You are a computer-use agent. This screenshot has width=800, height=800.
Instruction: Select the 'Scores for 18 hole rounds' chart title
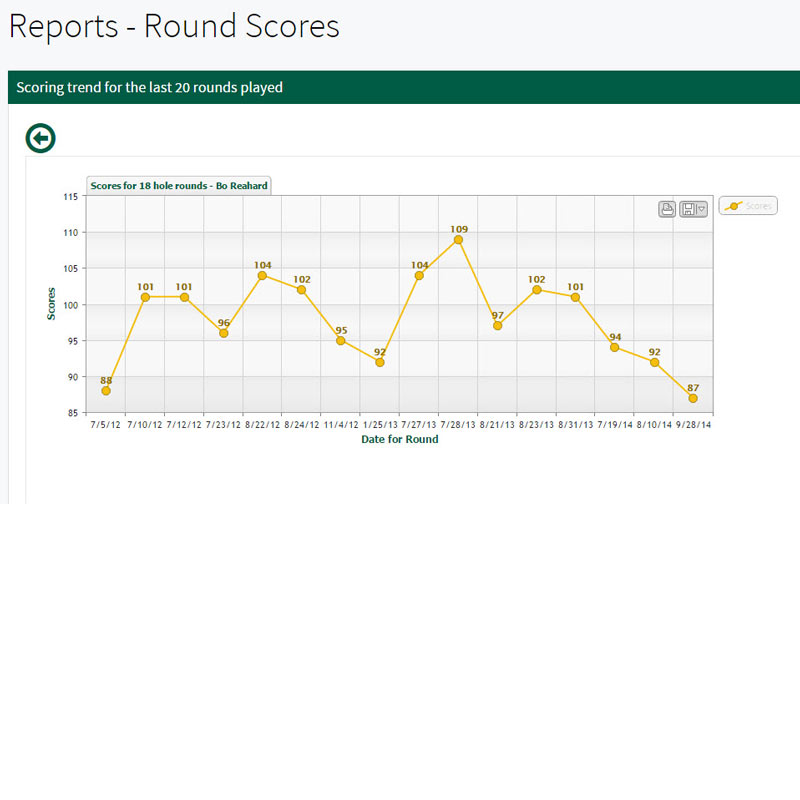coord(178,185)
